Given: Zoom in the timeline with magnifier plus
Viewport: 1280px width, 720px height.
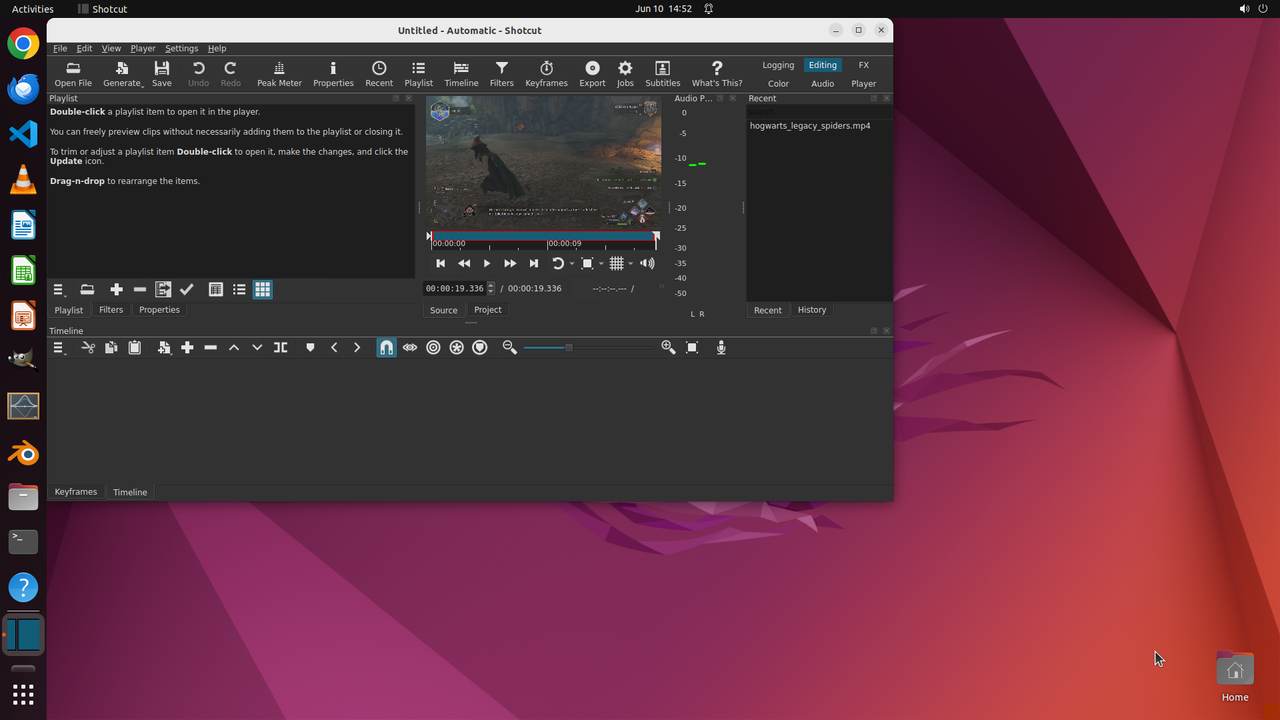Looking at the screenshot, I should pyautogui.click(x=668, y=347).
